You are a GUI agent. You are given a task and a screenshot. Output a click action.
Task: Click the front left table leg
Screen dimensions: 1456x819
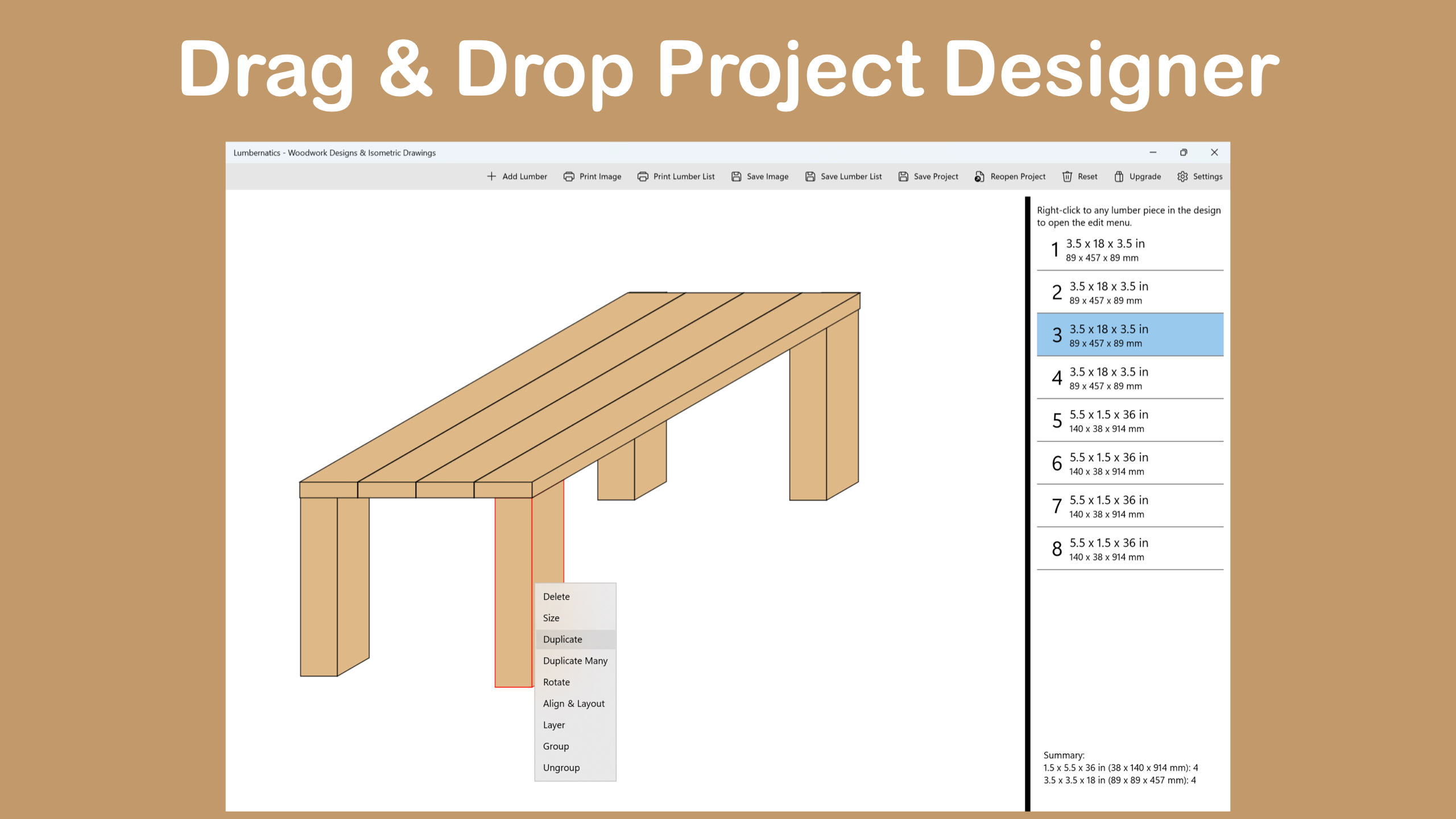[x=320, y=586]
